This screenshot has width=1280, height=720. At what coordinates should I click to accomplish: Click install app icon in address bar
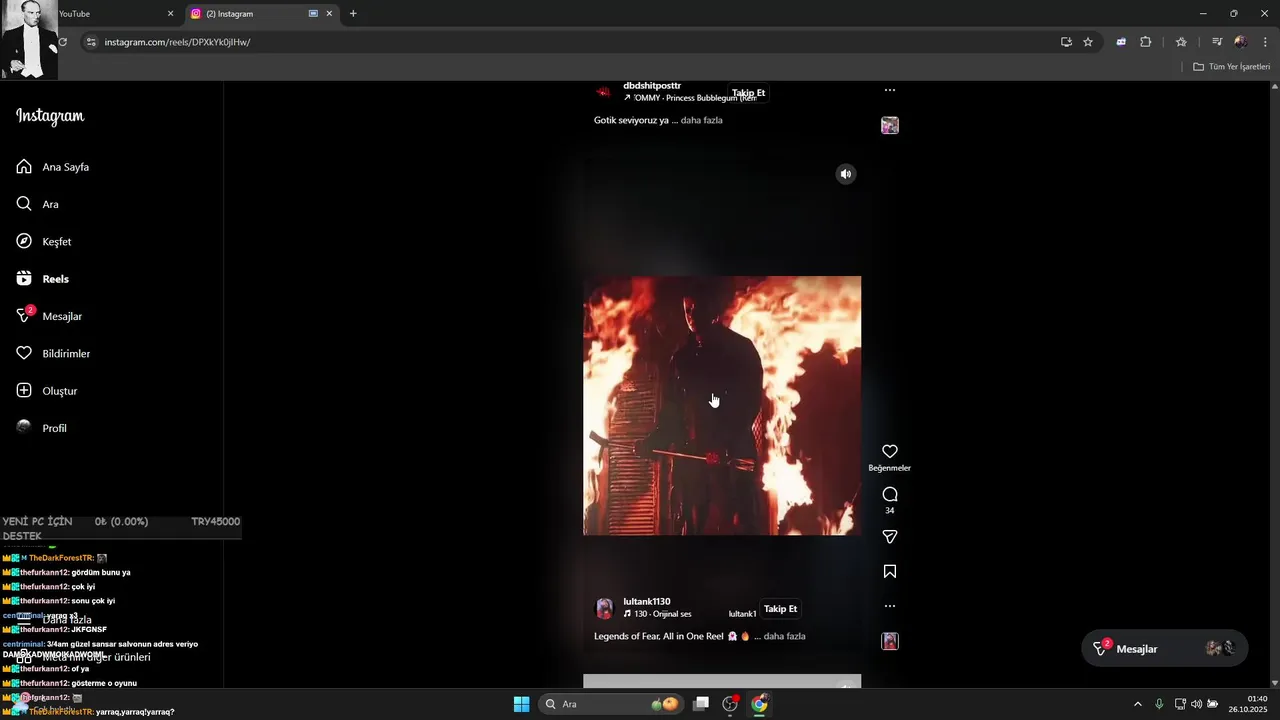pyautogui.click(x=1066, y=42)
